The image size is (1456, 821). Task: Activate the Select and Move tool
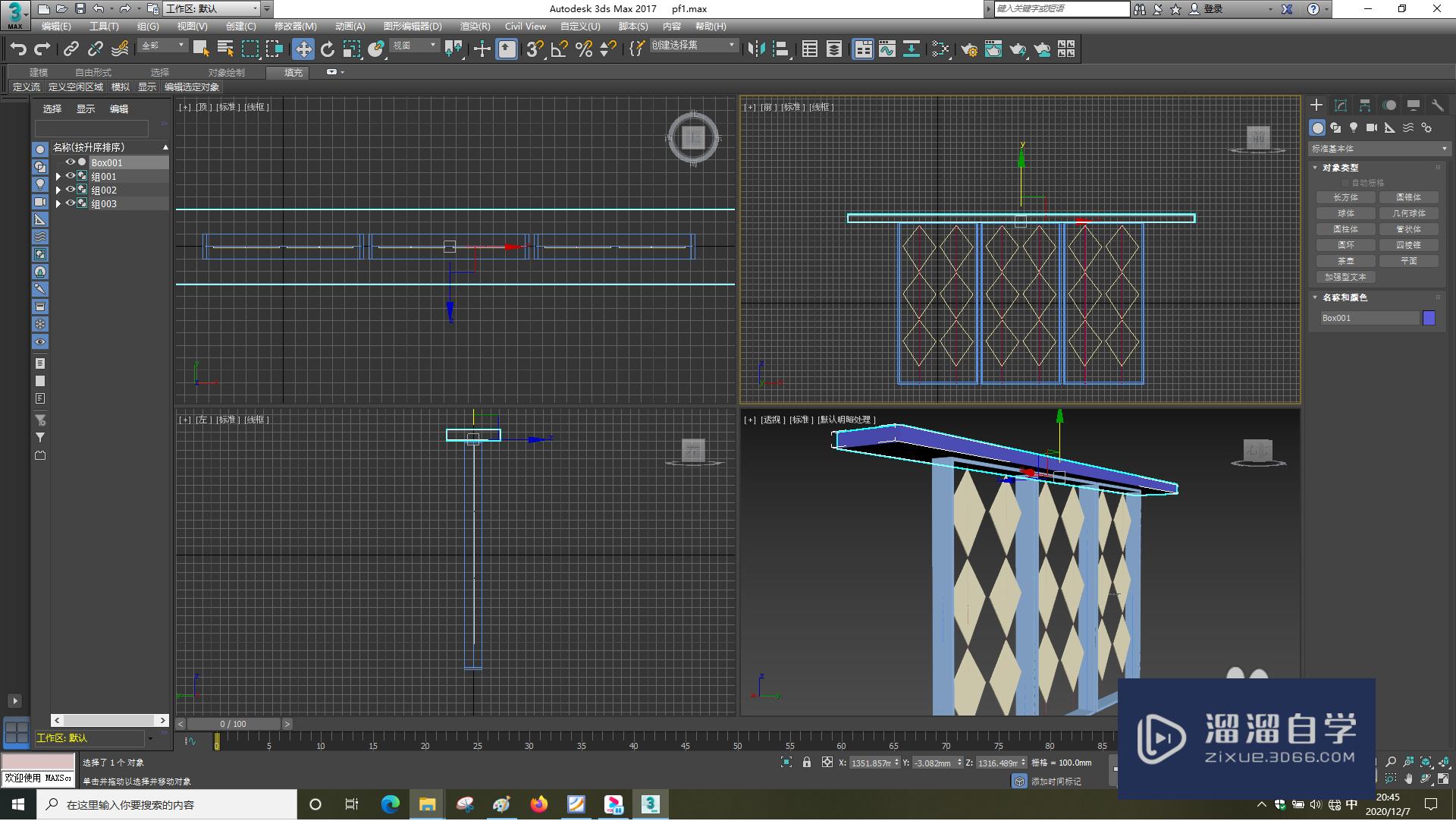pos(303,49)
